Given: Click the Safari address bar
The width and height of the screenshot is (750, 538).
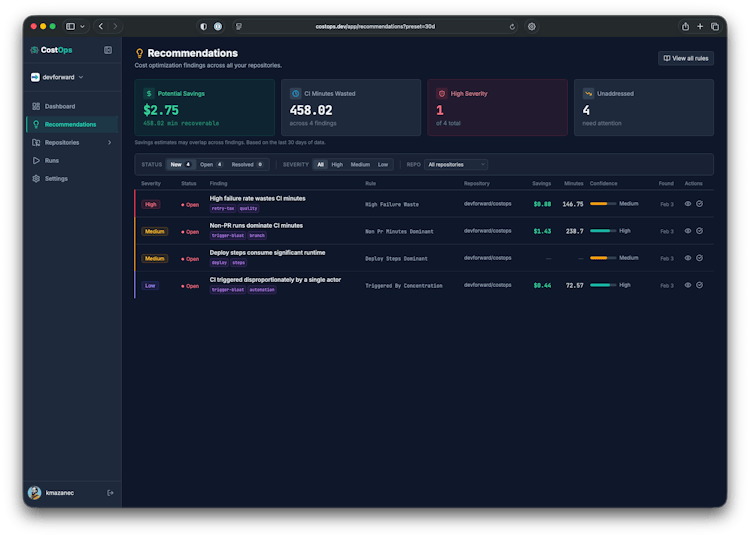Looking at the screenshot, I should coord(375,27).
